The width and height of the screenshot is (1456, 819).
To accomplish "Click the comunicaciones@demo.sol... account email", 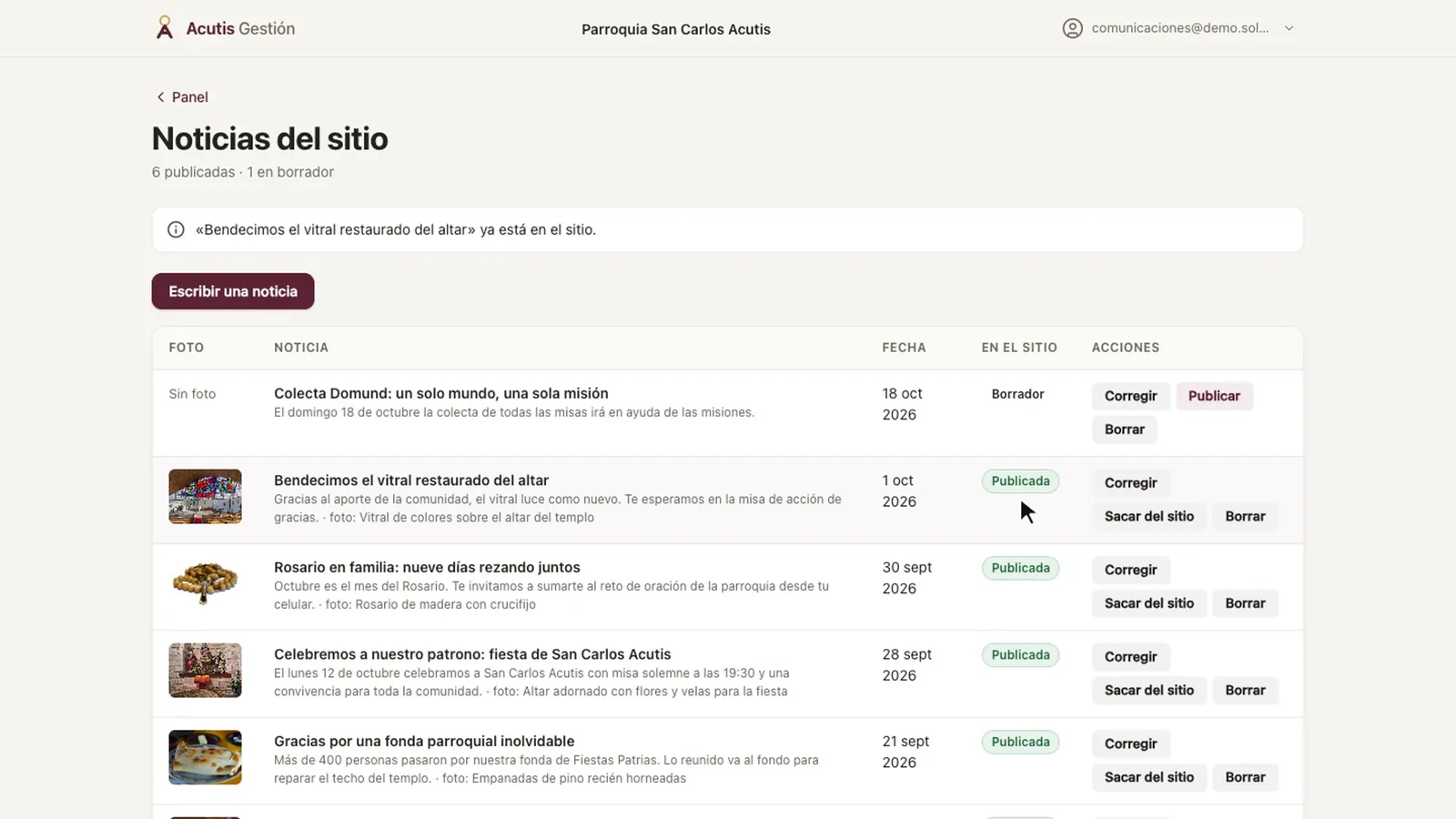I will (1180, 28).
